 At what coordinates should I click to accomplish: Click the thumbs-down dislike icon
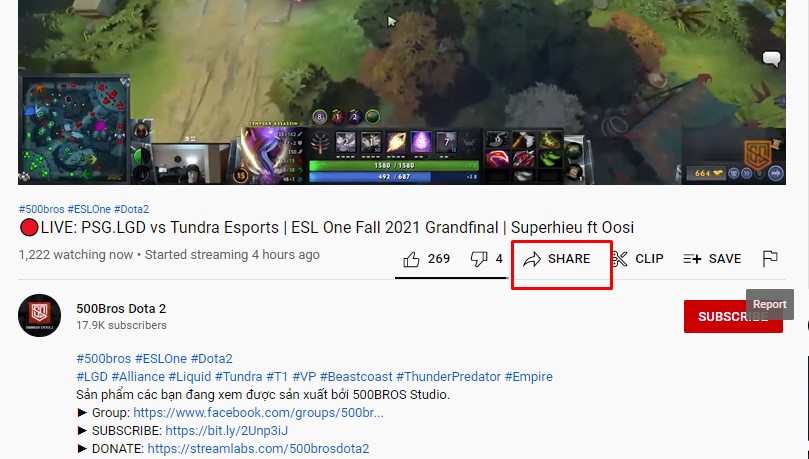pyautogui.click(x=479, y=259)
